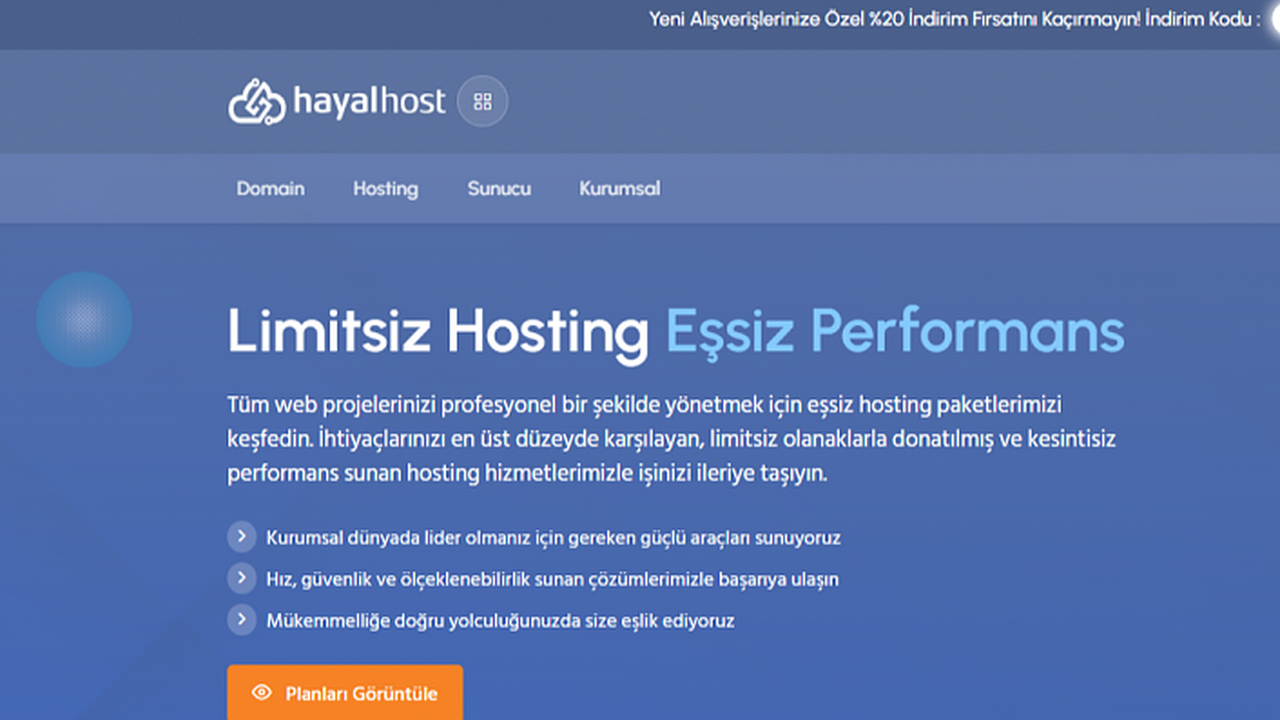Click the decorative dotted blue circle
This screenshot has height=720, width=1280.
(x=84, y=320)
